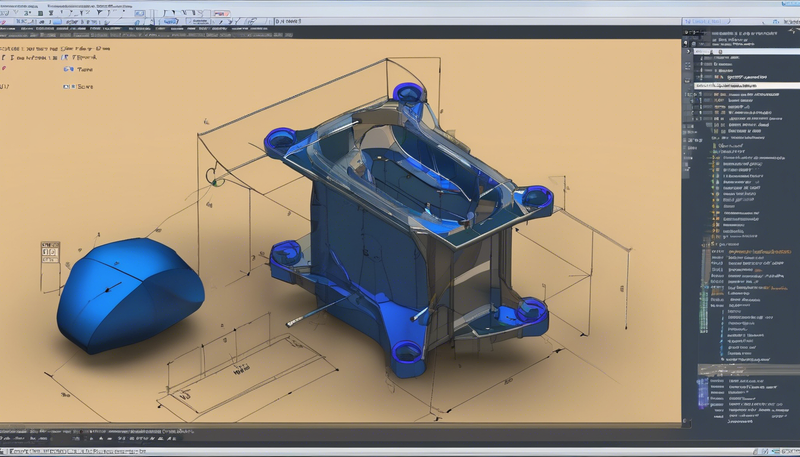Select the large blue bracket housing model
800x457 pixels.
pyautogui.click(x=408, y=230)
